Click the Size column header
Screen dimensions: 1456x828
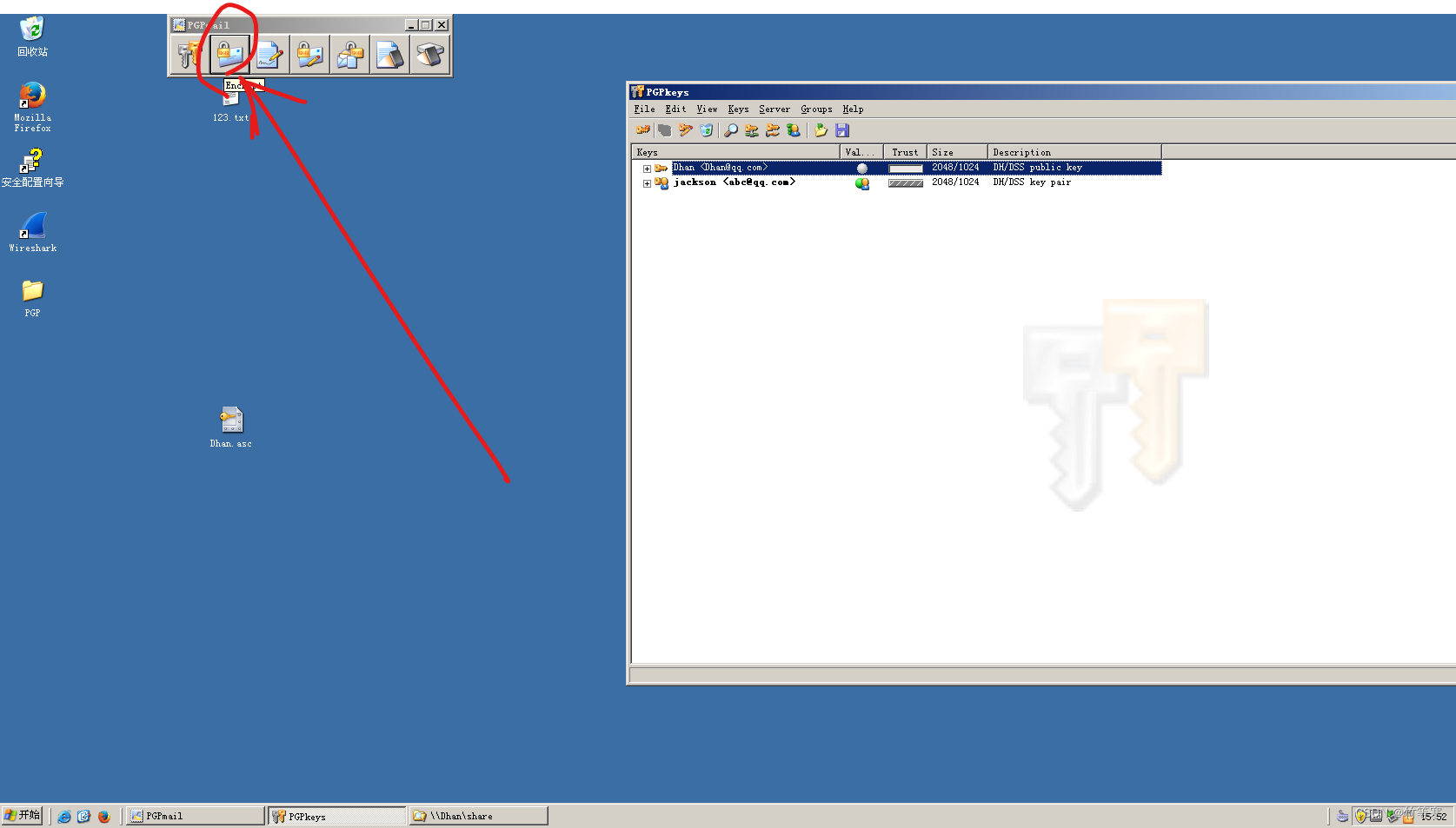(957, 152)
